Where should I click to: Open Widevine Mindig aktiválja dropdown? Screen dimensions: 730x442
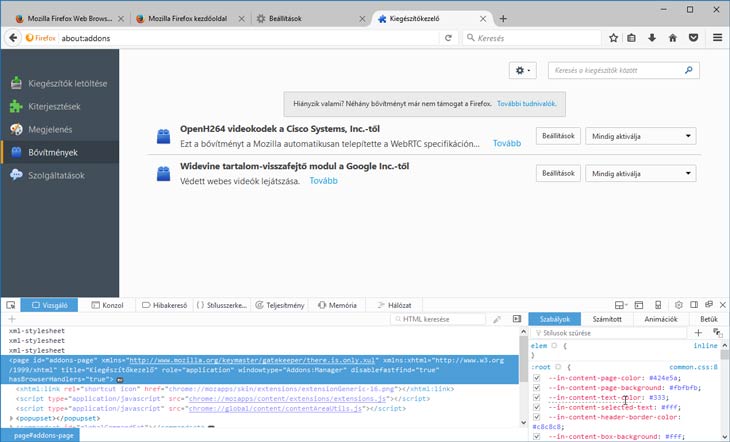641,173
